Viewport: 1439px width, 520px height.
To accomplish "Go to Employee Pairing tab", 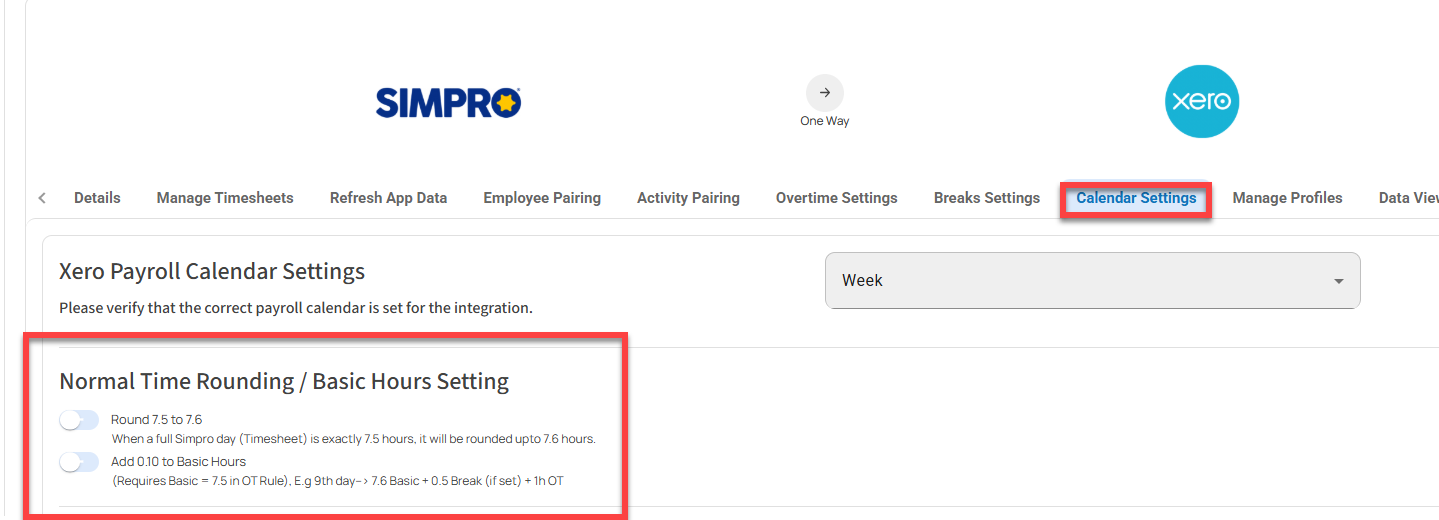I will (542, 198).
